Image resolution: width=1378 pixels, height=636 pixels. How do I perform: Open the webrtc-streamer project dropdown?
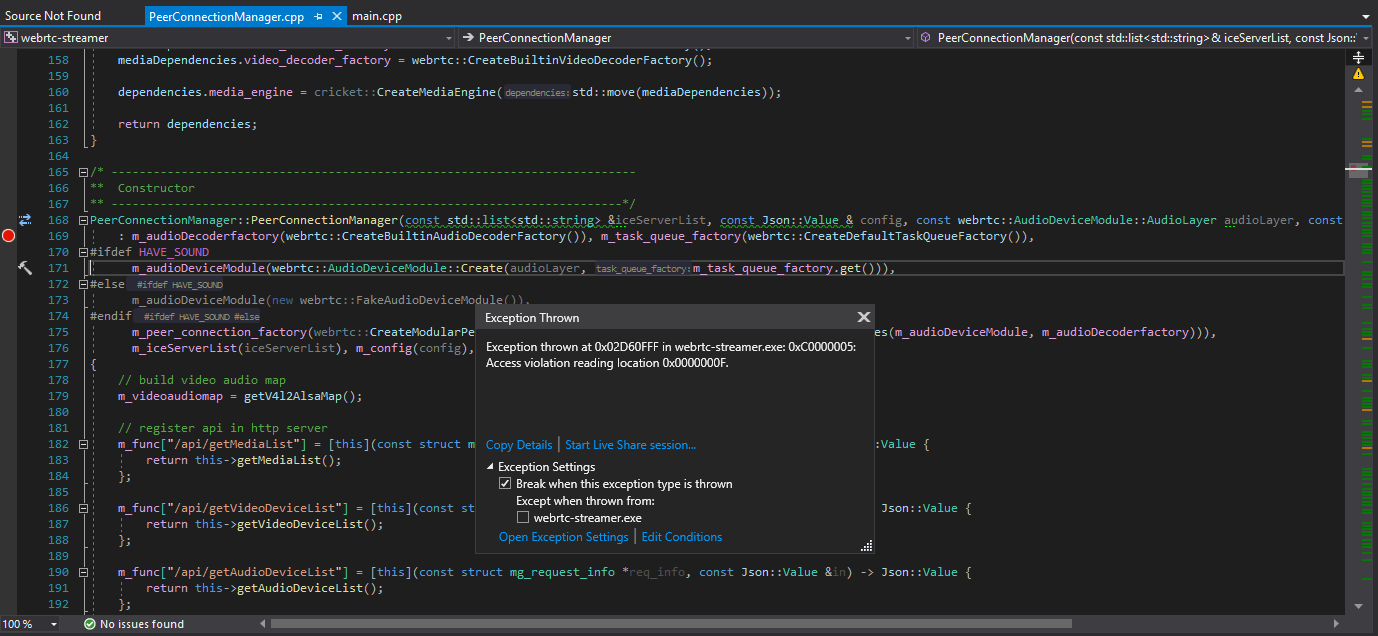[448, 37]
